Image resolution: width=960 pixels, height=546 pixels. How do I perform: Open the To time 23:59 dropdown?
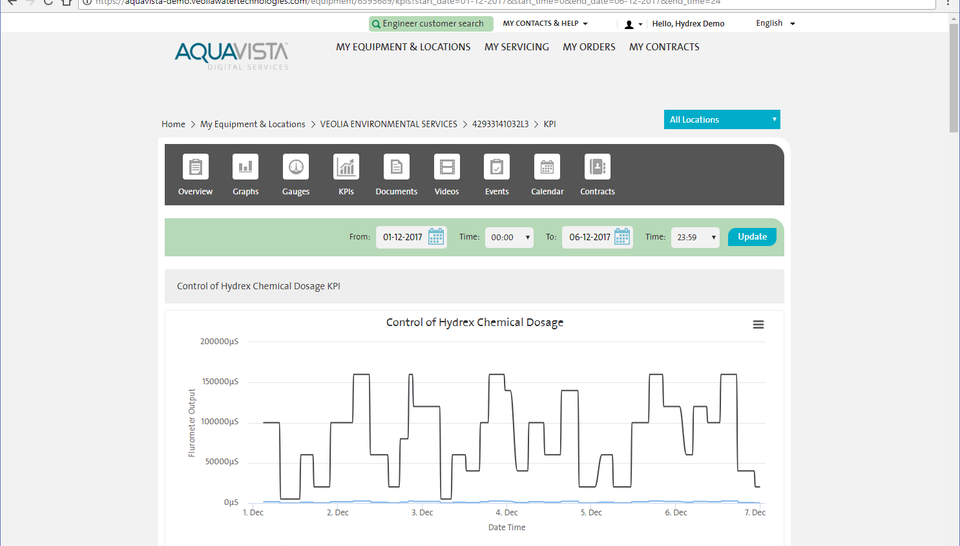click(695, 237)
